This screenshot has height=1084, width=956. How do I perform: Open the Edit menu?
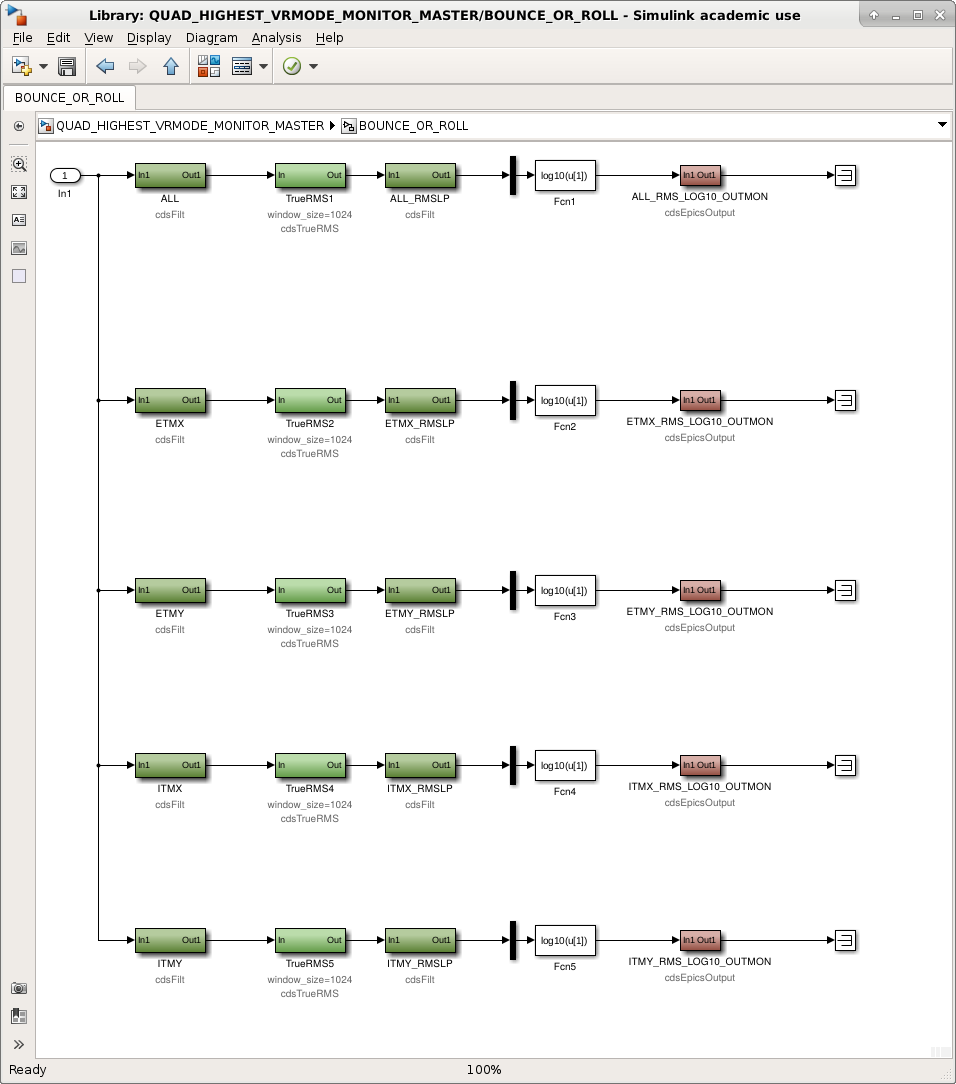(x=59, y=38)
